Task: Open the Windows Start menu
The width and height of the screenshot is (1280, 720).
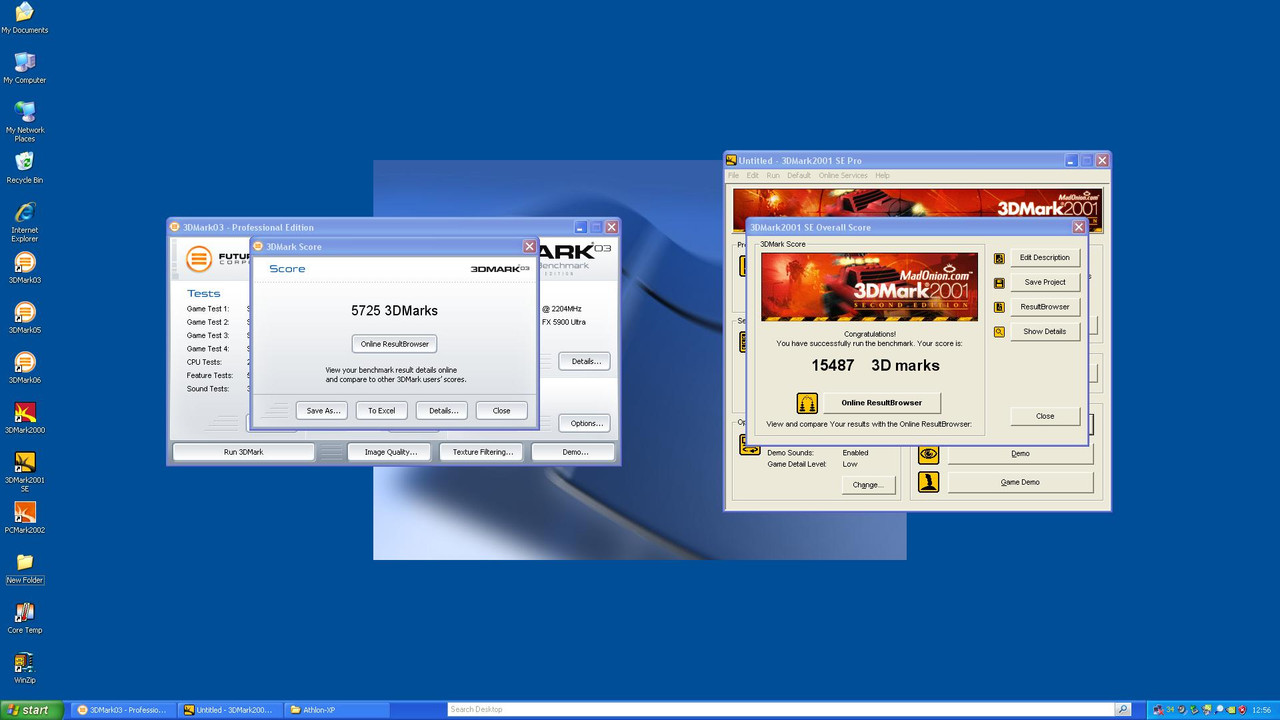Action: tap(32, 710)
